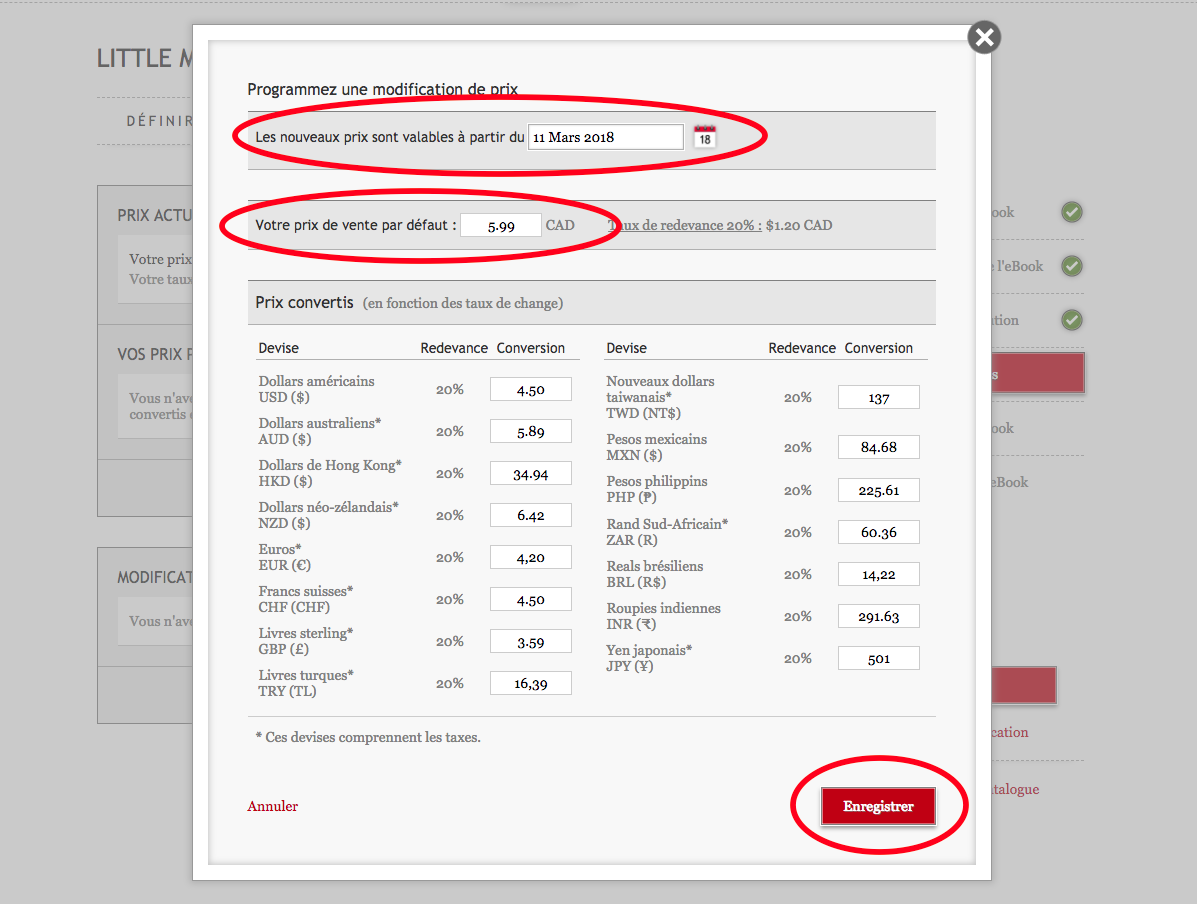Screen dimensions: 1197x904
Task: Edit the GBP pounds sterling price field
Action: (530, 642)
